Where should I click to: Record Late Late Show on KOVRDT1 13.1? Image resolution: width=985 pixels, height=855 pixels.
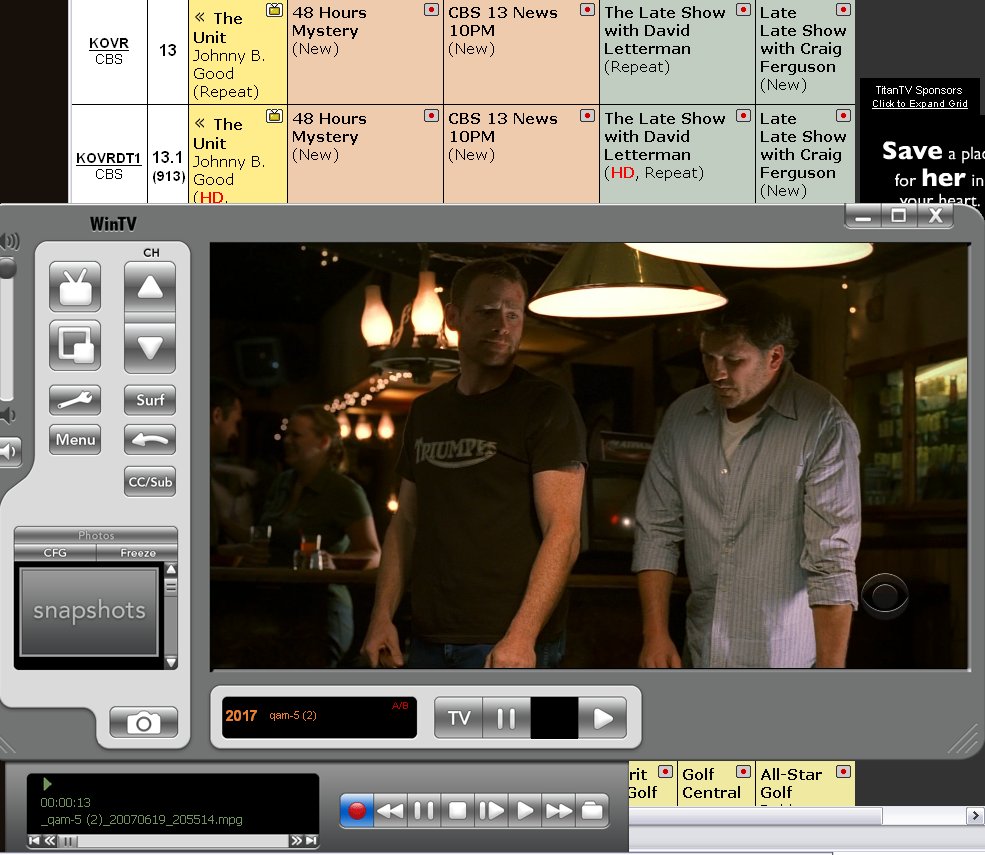[x=844, y=116]
